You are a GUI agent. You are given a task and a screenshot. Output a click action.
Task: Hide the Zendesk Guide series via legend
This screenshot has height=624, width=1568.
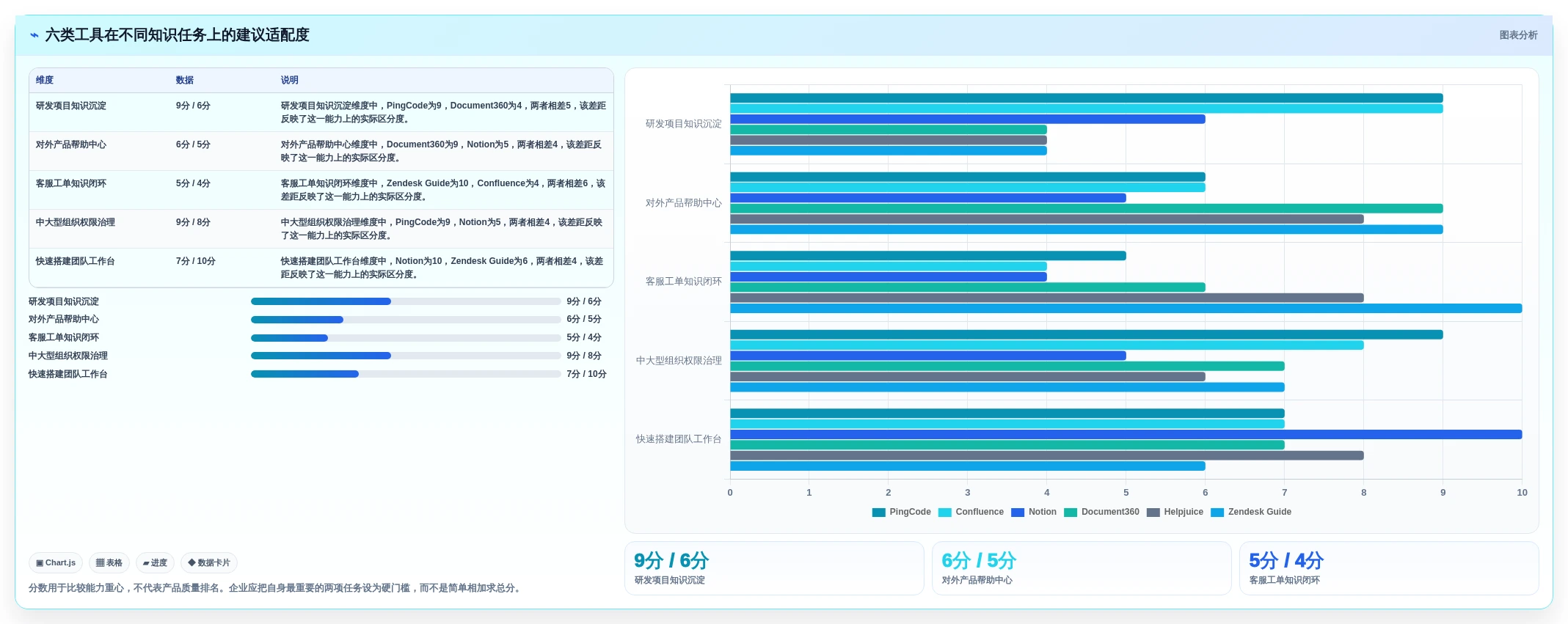1251,513
